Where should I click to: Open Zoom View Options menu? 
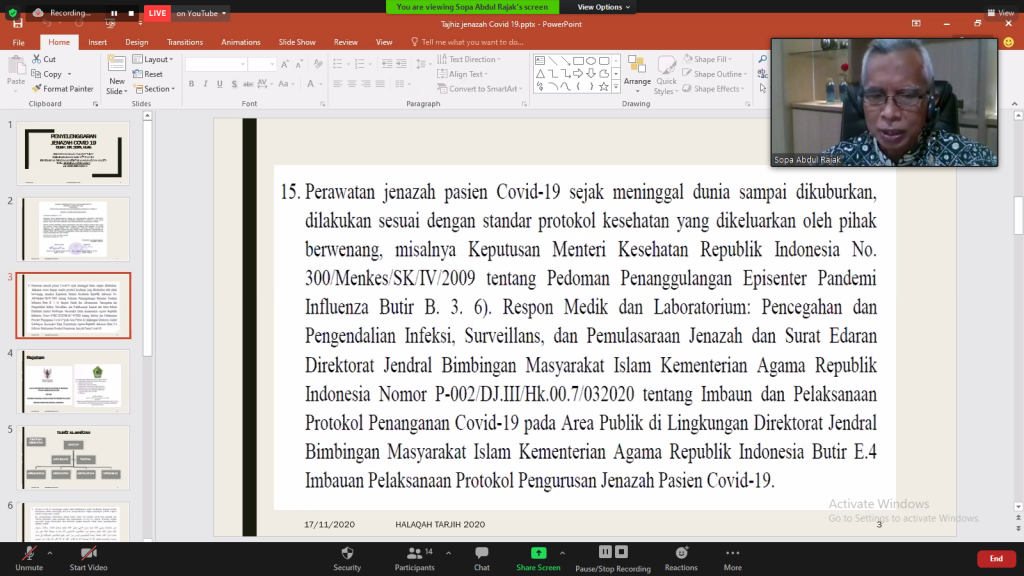tap(603, 7)
